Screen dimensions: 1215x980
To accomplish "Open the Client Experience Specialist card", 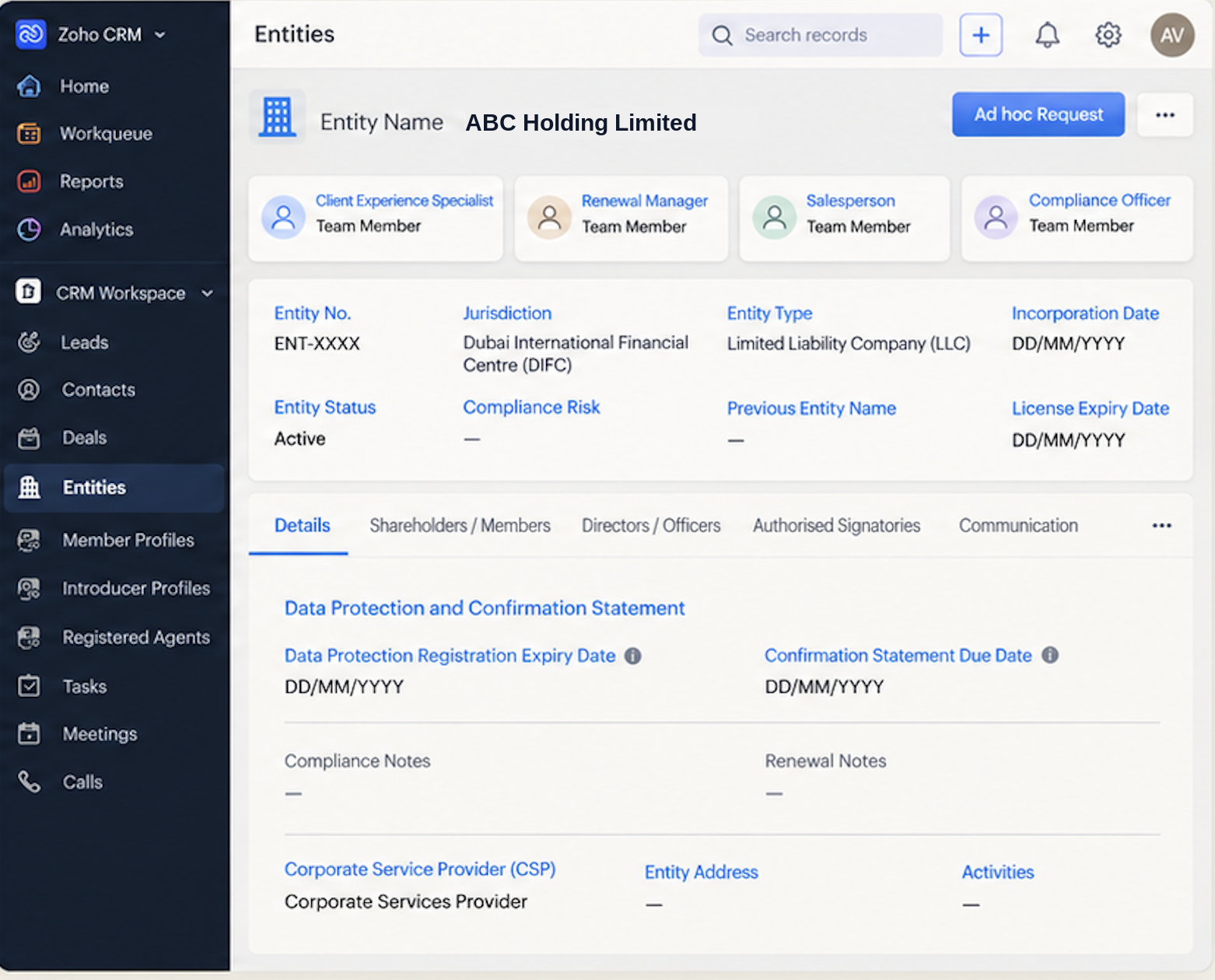I will click(x=376, y=218).
